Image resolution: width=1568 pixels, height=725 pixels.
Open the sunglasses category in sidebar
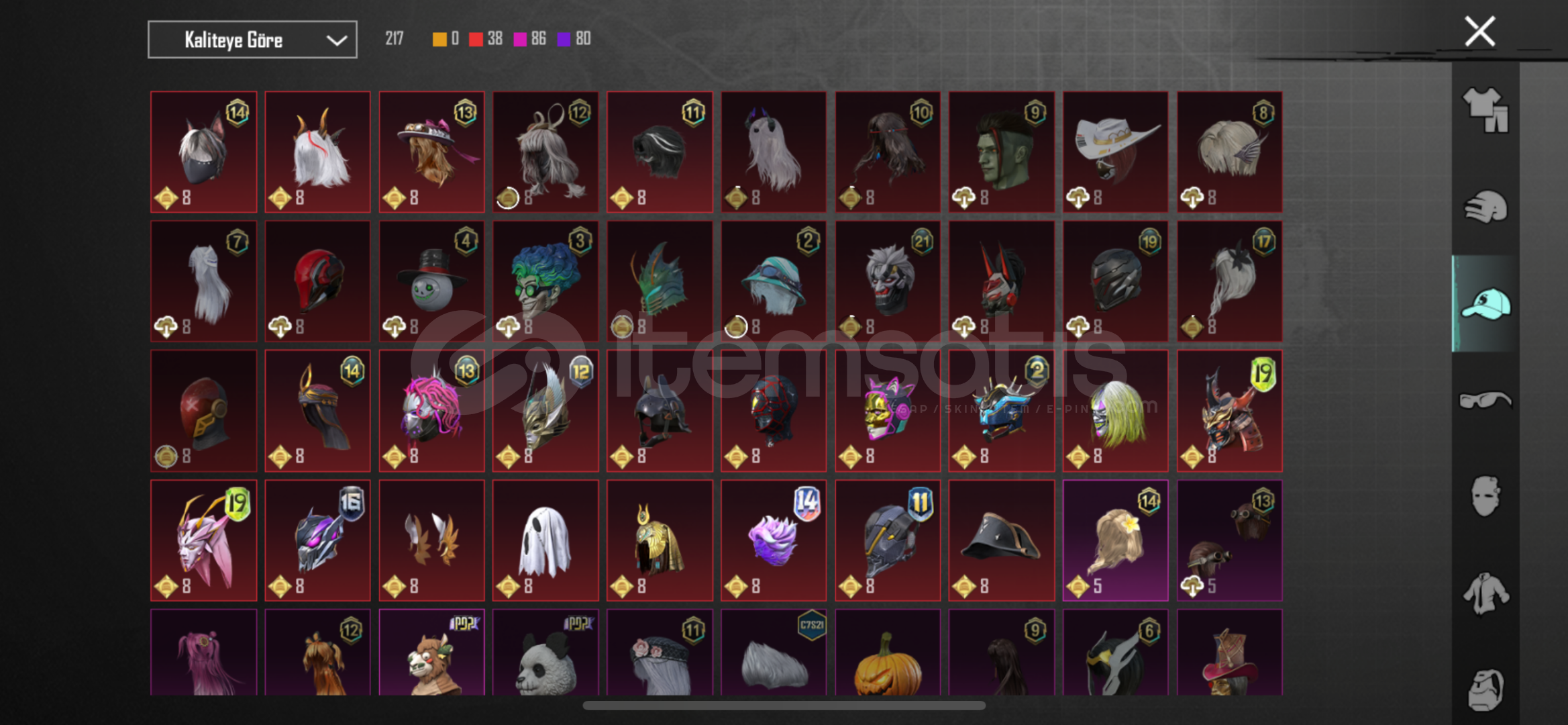coord(1485,400)
